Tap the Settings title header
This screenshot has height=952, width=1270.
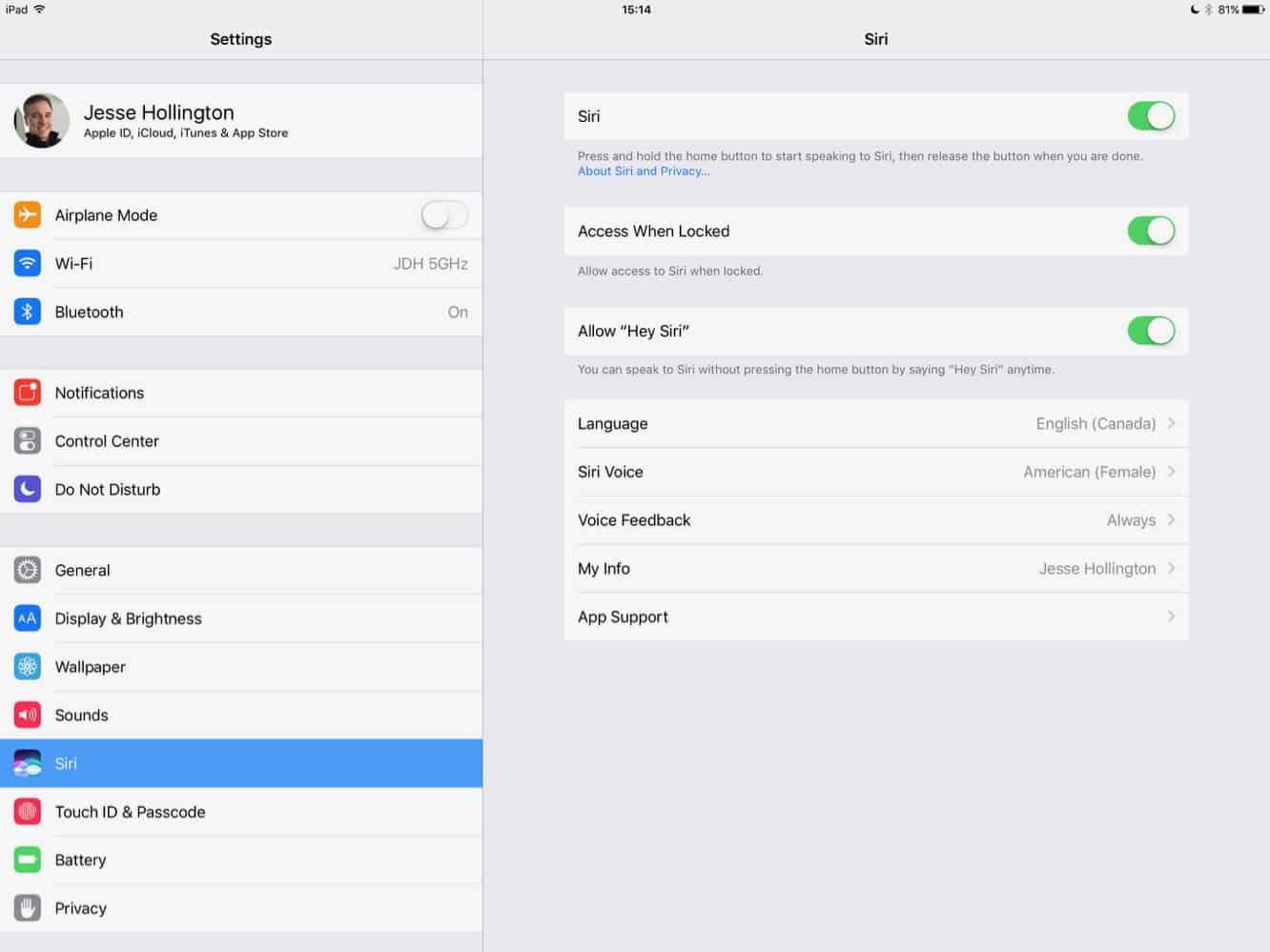pos(240,39)
